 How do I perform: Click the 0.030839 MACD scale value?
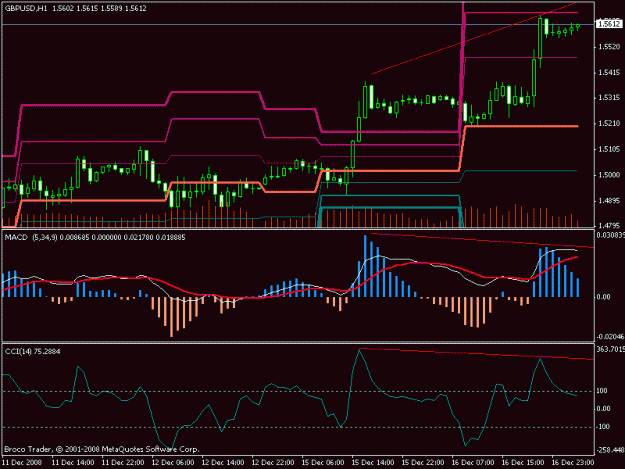point(610,235)
